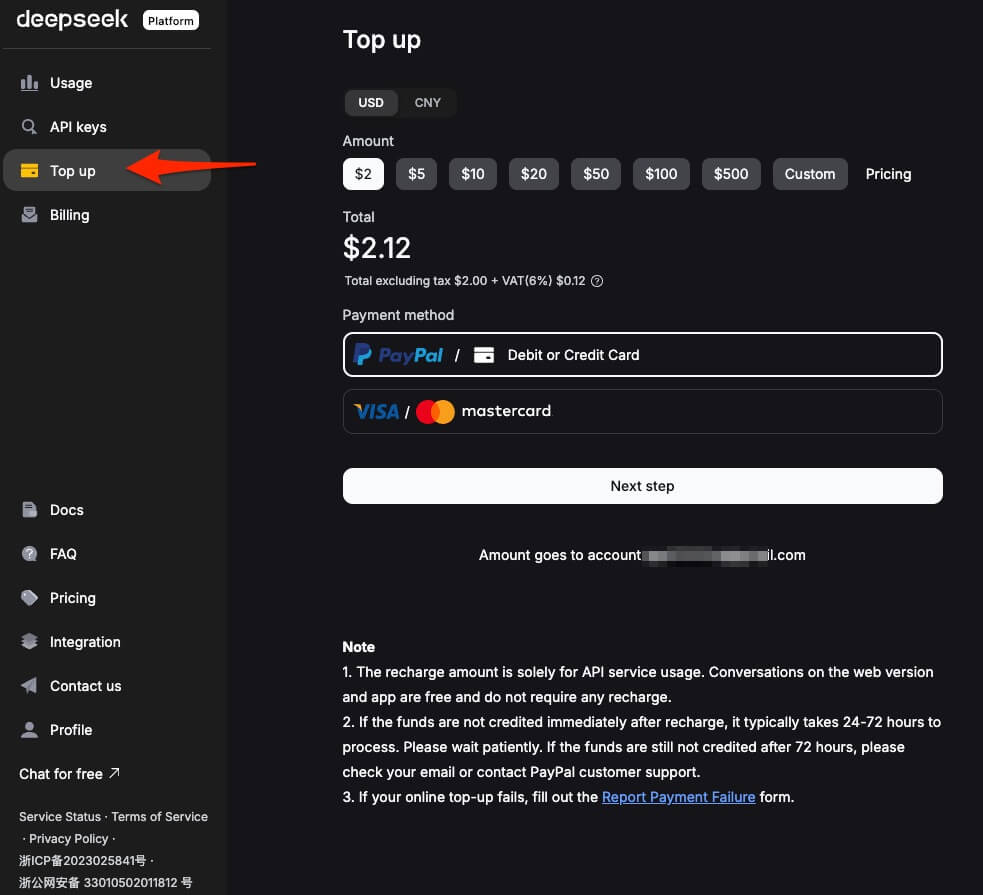Click the API keys magnifier icon
983x895 pixels.
29,127
